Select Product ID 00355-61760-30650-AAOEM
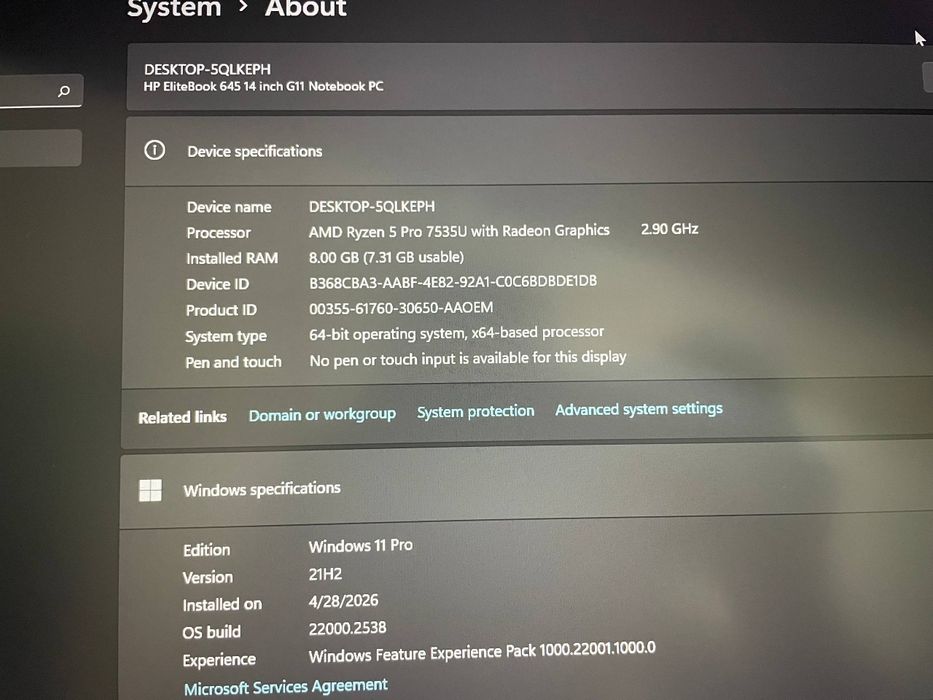 pos(401,308)
